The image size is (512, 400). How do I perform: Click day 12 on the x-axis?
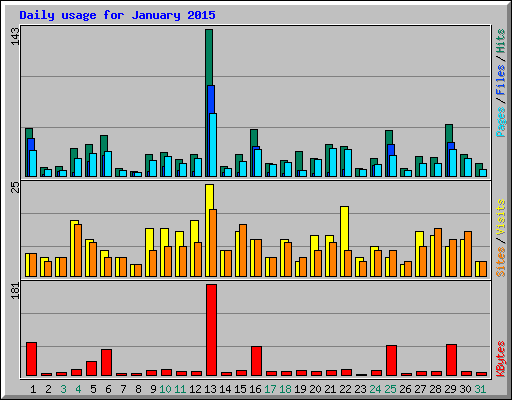[x=195, y=389]
